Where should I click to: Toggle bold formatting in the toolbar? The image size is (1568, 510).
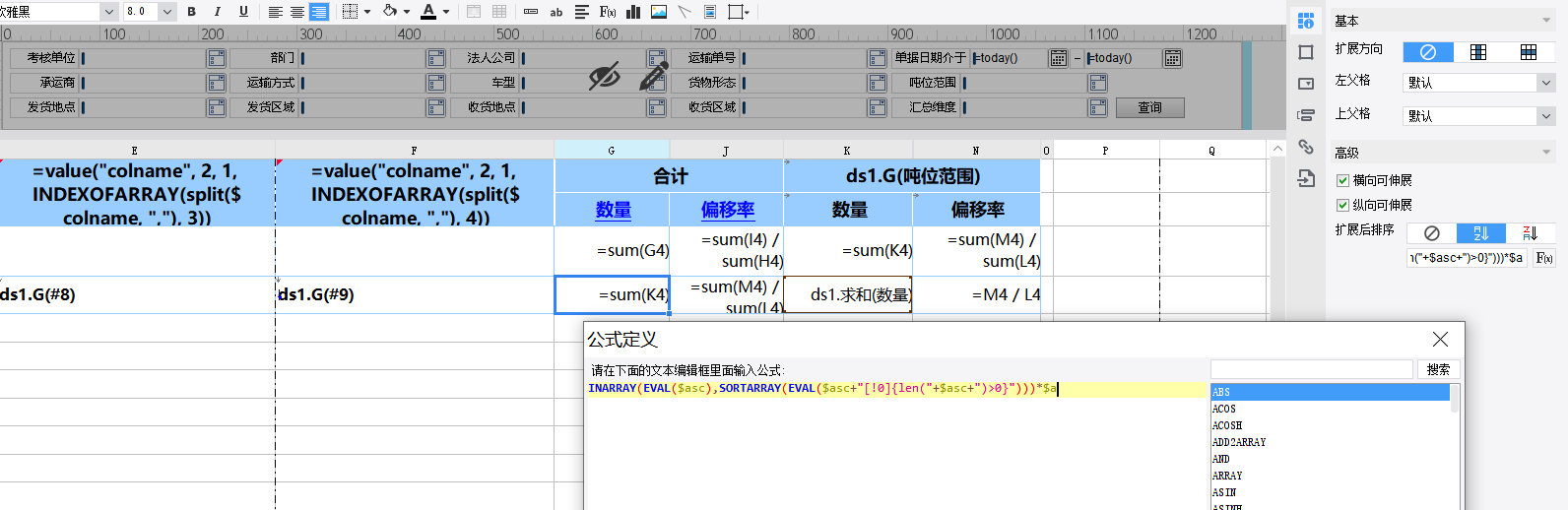[191, 12]
